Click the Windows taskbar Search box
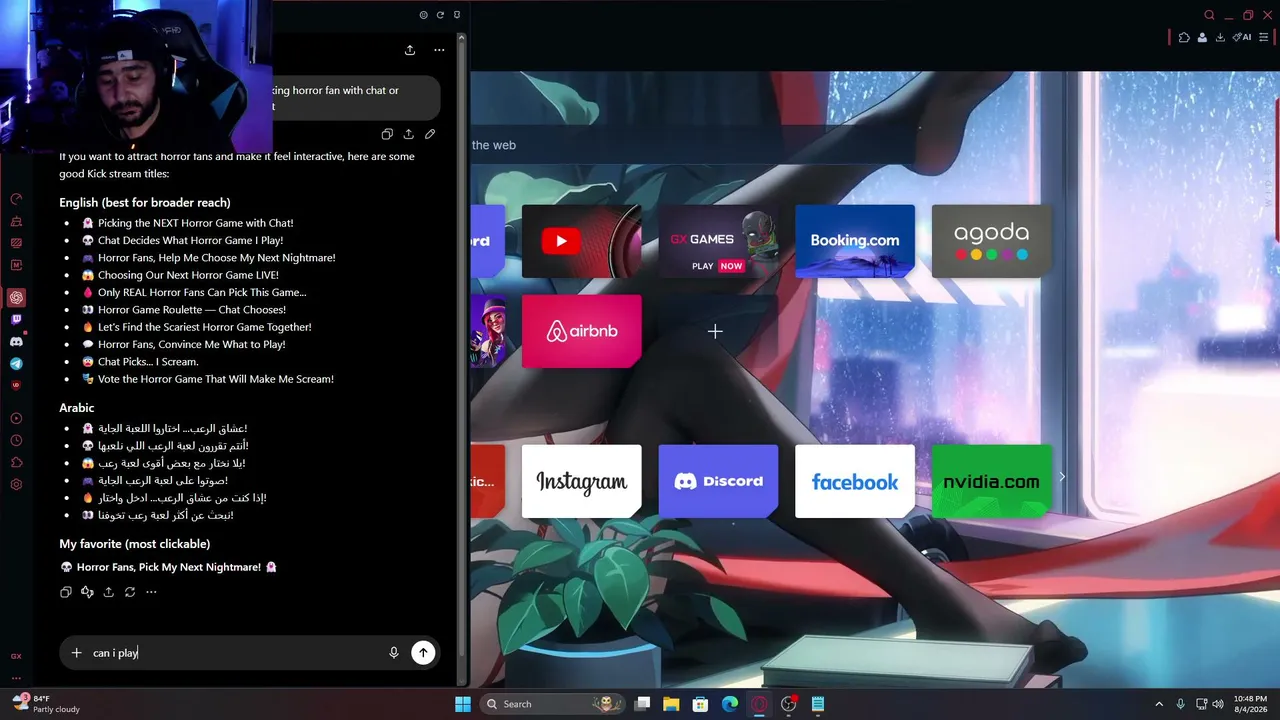 553,704
